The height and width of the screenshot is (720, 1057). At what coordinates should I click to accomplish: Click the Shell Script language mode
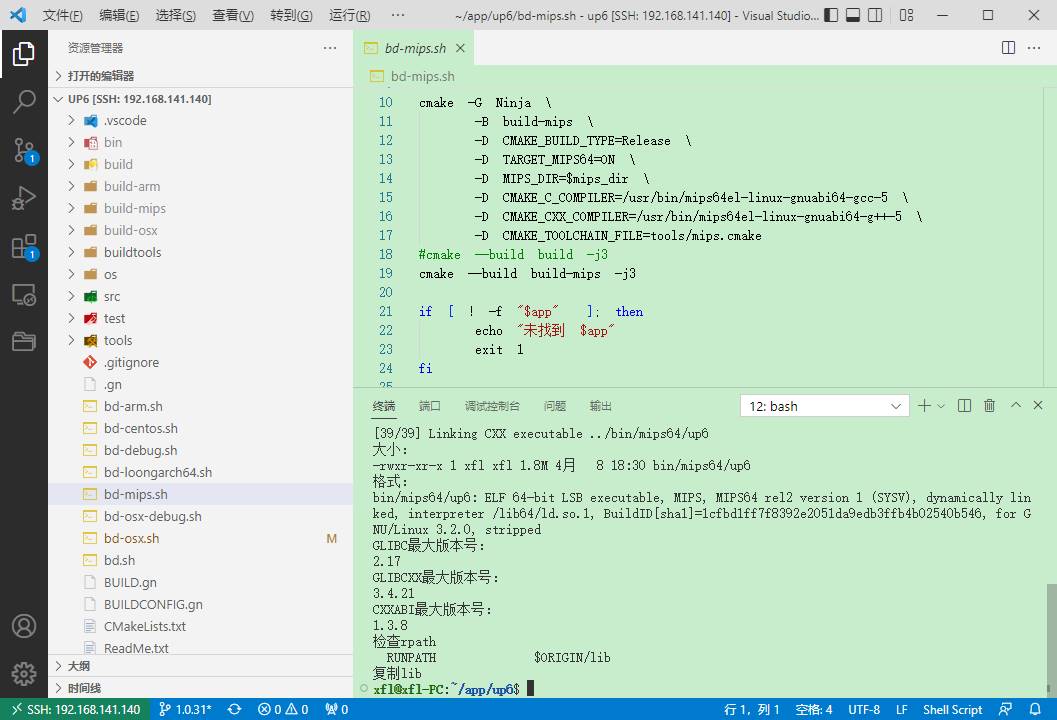tap(951, 709)
